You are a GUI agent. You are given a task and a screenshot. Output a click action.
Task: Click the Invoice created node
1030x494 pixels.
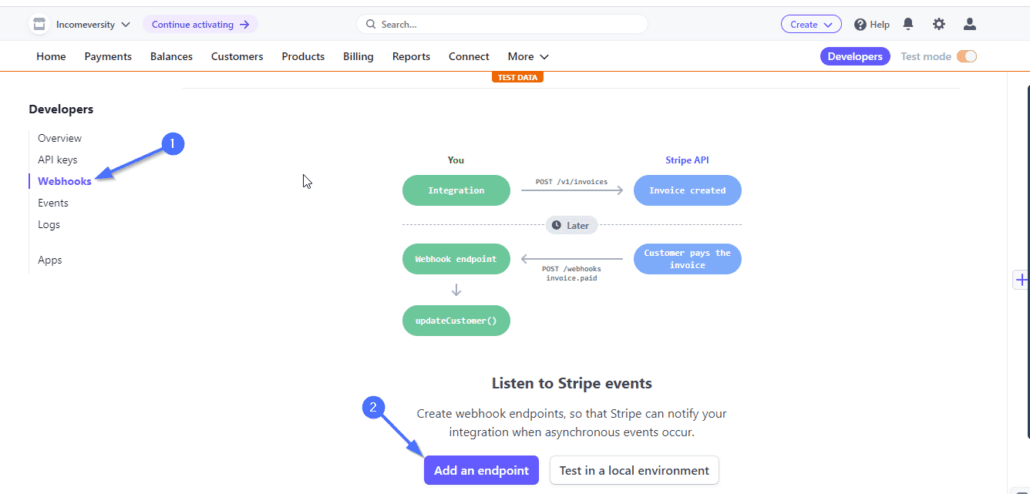687,191
